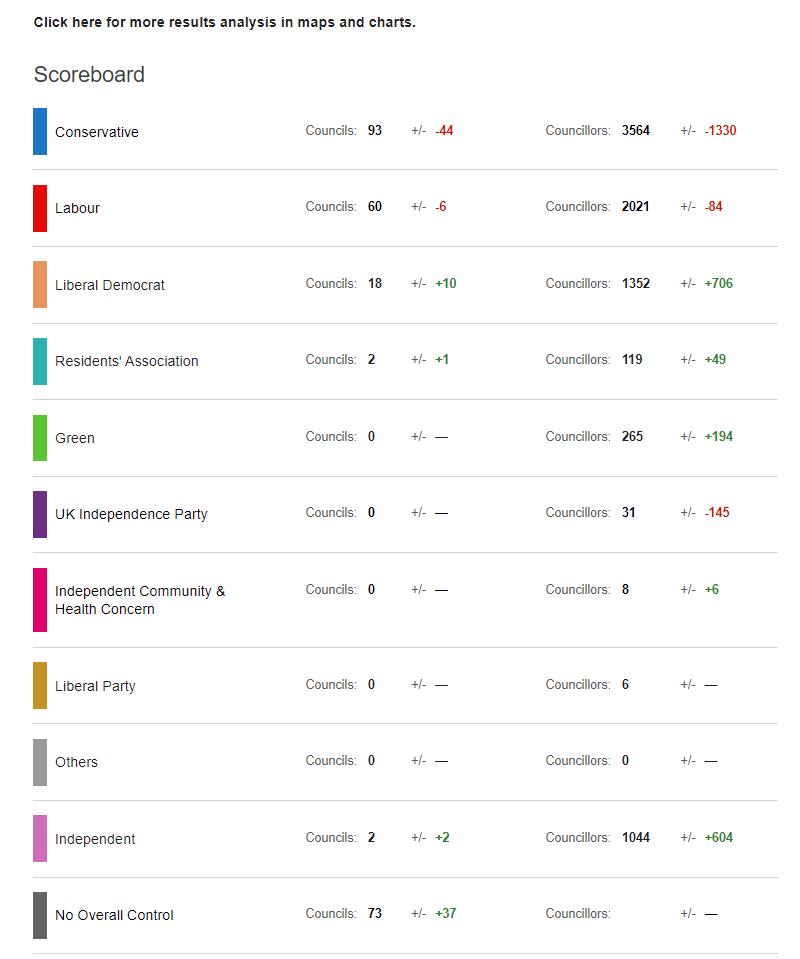Click the Liberal Democrat party label
Image resolution: width=800 pixels, height=959 pixels.
coord(110,285)
